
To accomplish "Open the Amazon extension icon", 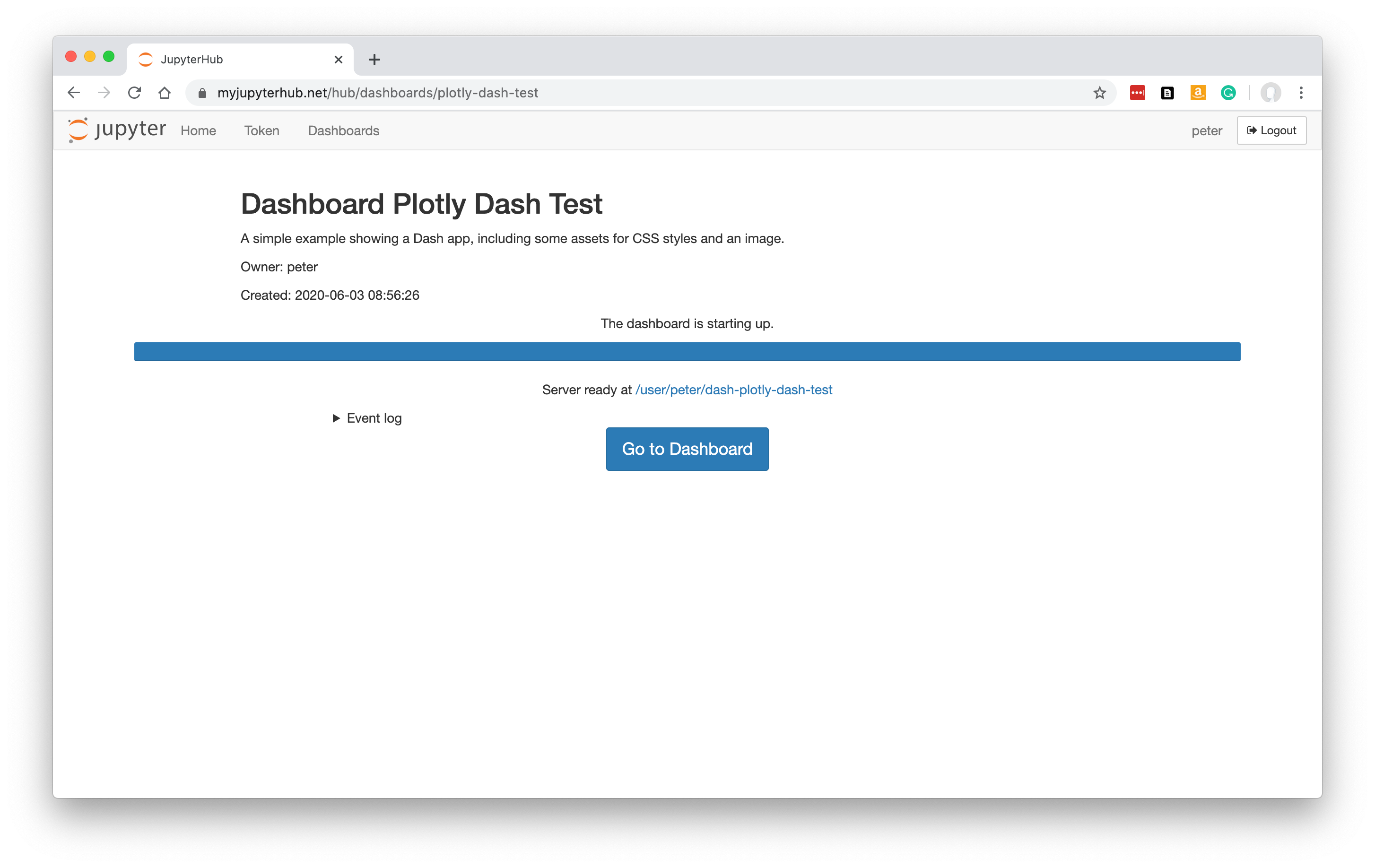I will click(1197, 93).
